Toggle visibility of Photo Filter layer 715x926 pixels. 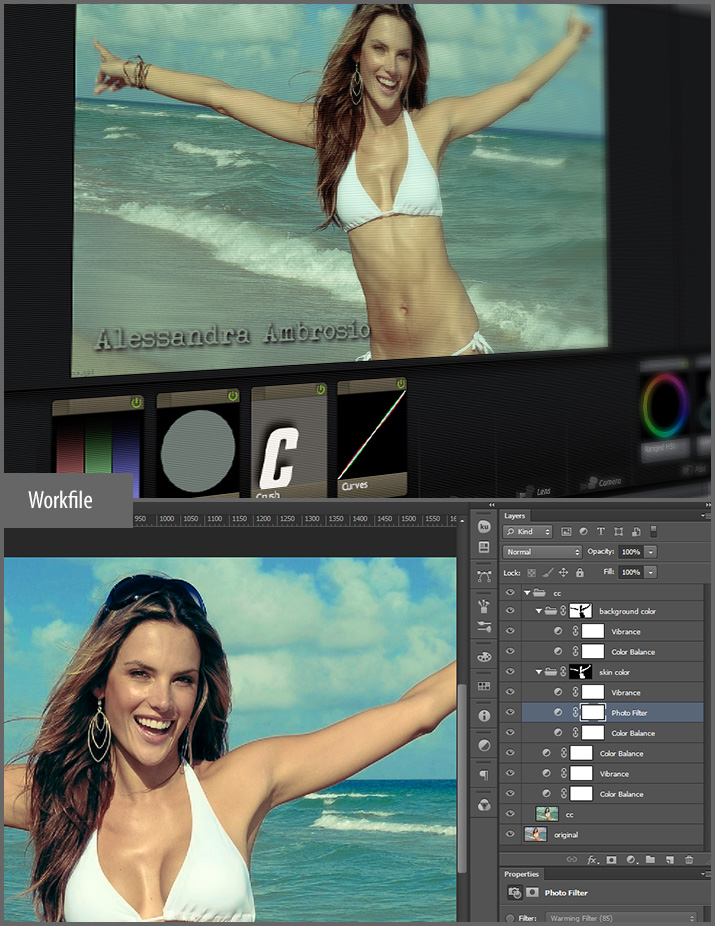tap(511, 713)
